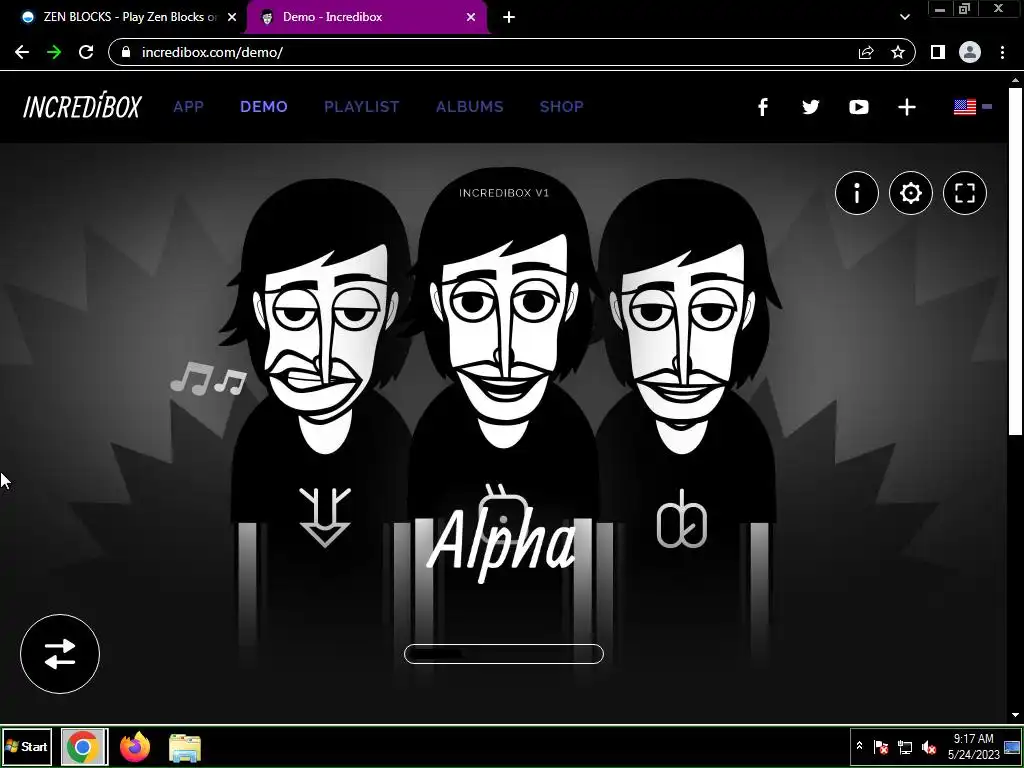Show hidden system tray icons
This screenshot has width=1024, height=768.
(859, 746)
